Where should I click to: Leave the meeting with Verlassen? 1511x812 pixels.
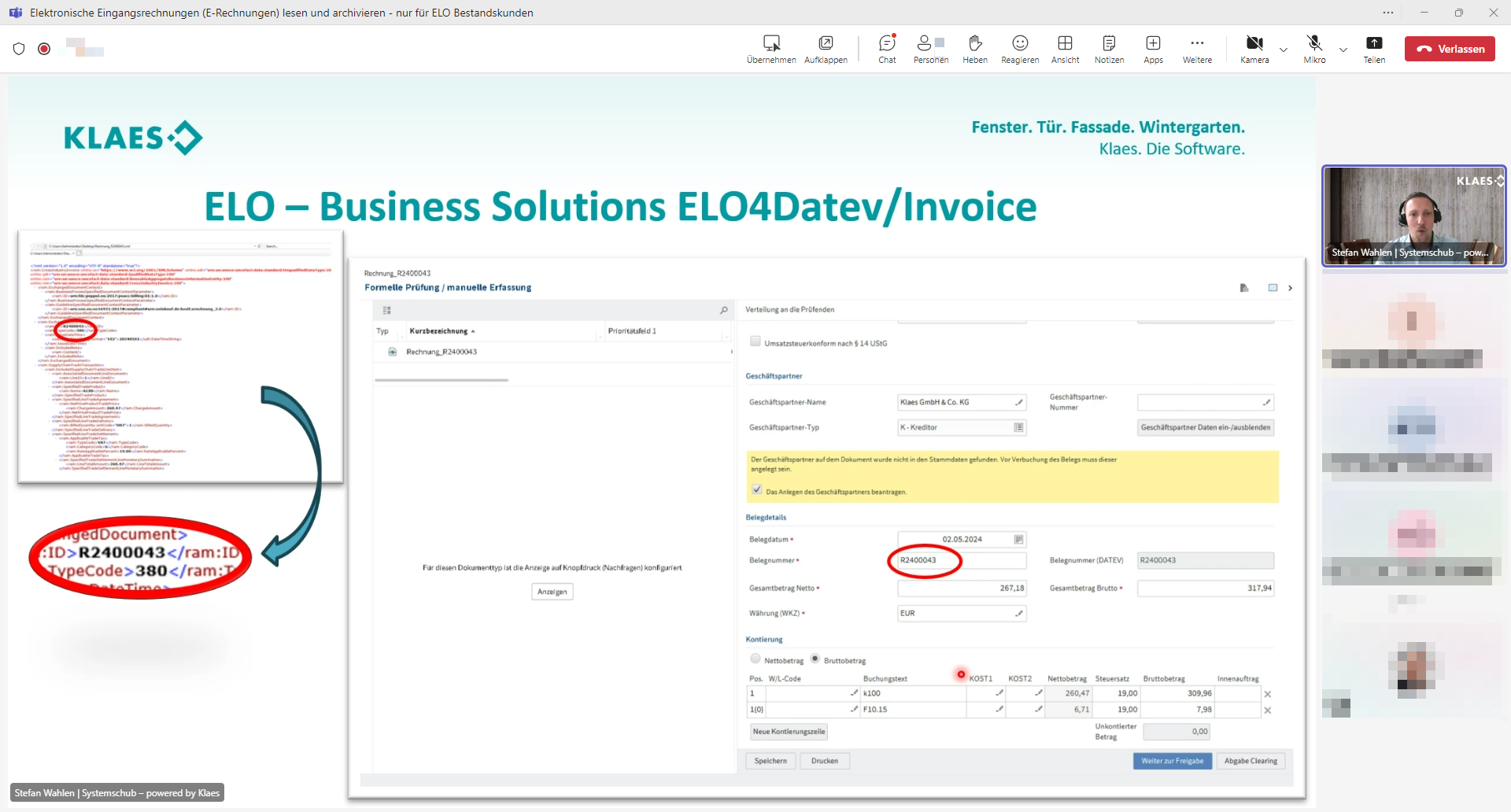(x=1450, y=49)
